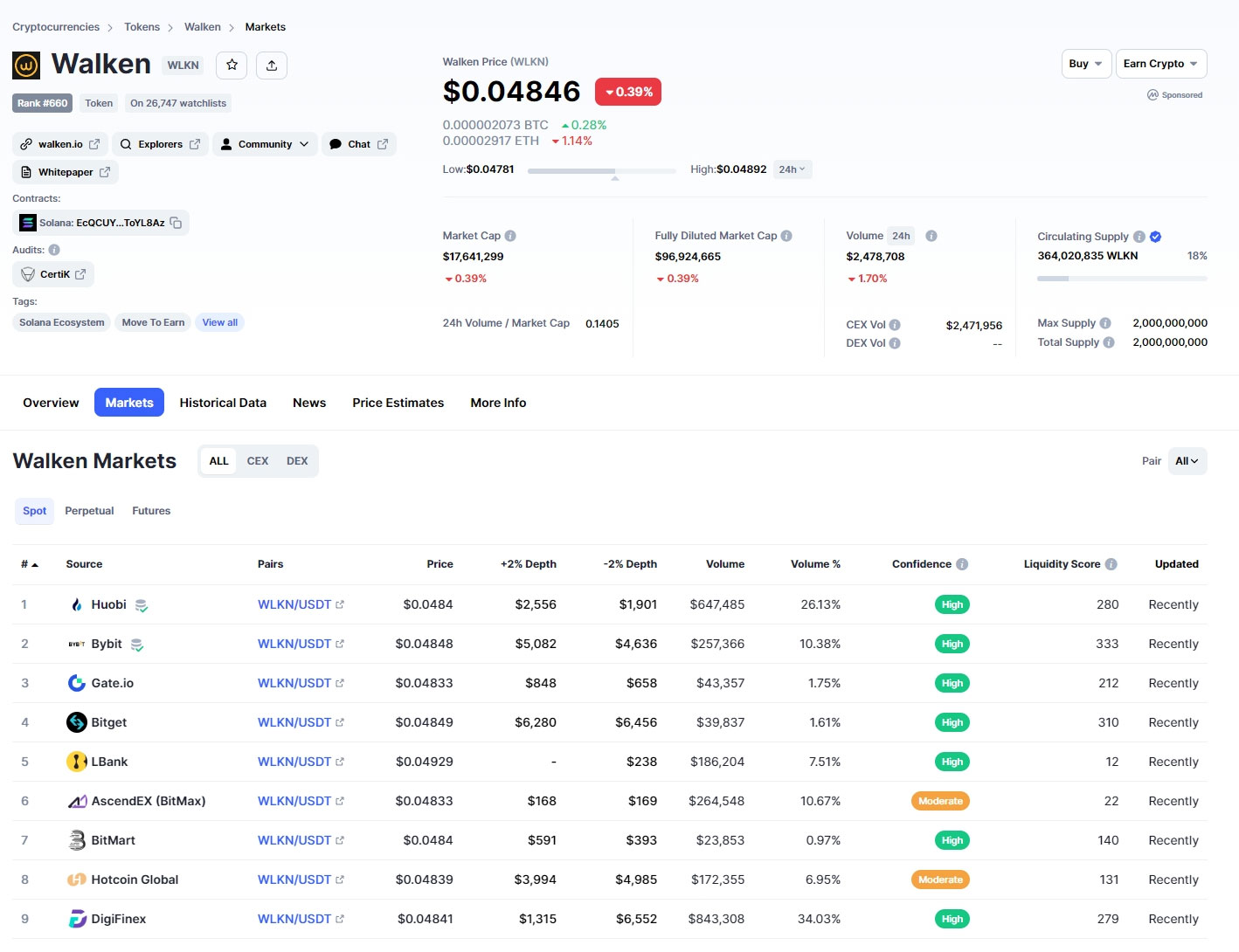The height and width of the screenshot is (952, 1239).
Task: Click the Rank #660 badge
Action: tap(42, 103)
